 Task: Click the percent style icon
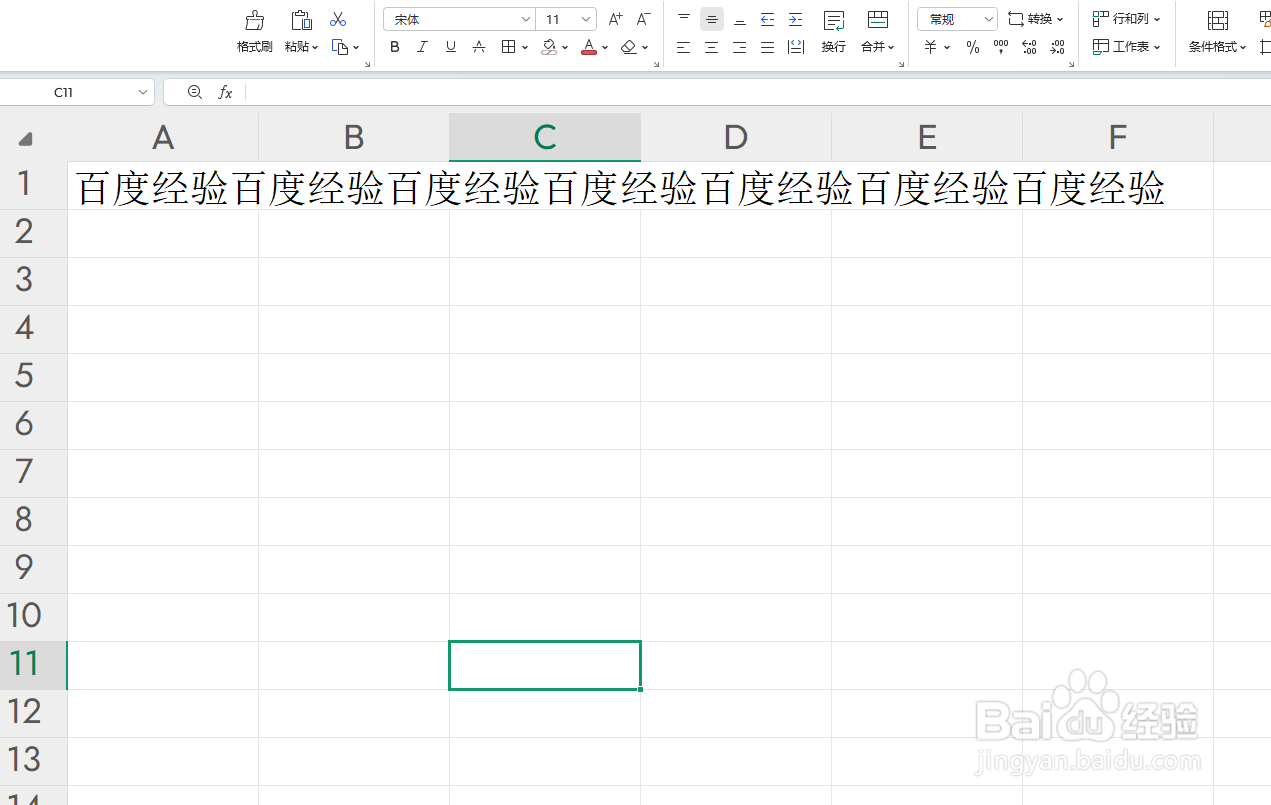pos(972,46)
